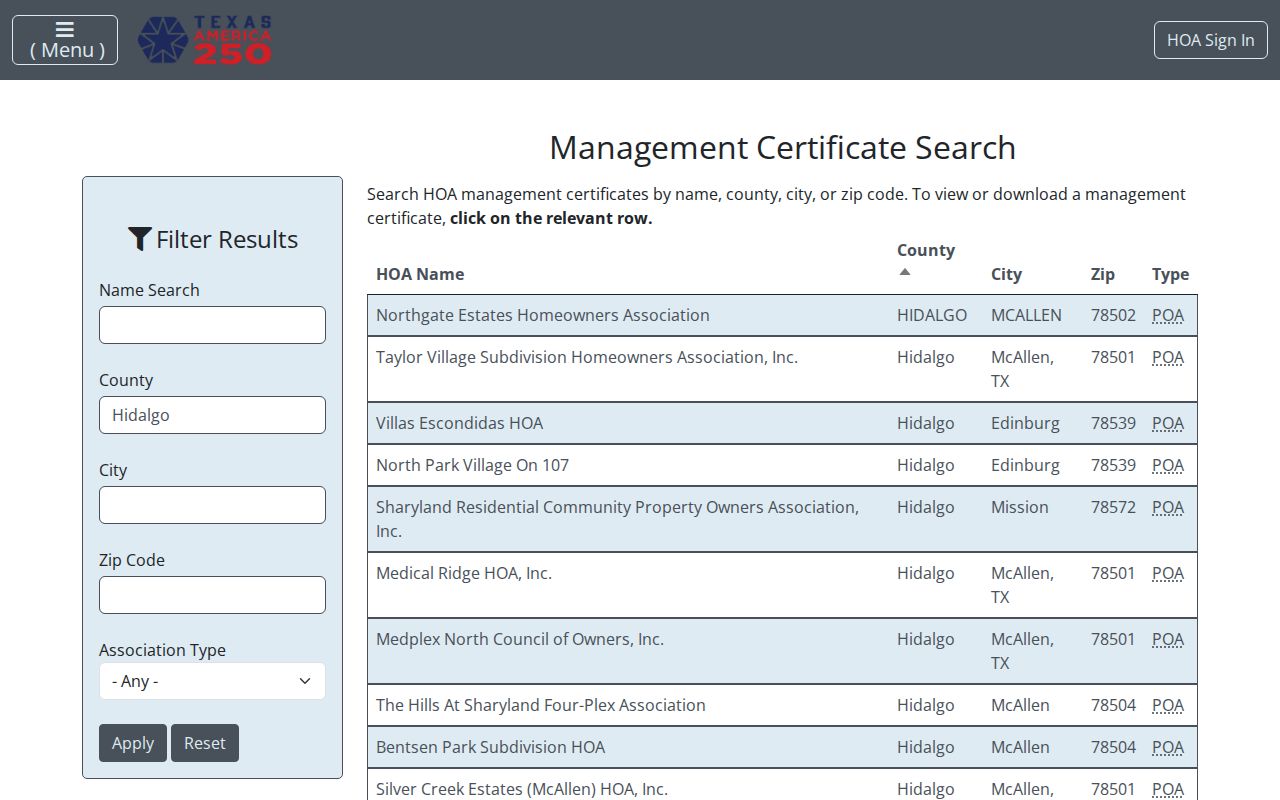Click zip 78502 in Northgate row

1113,315
